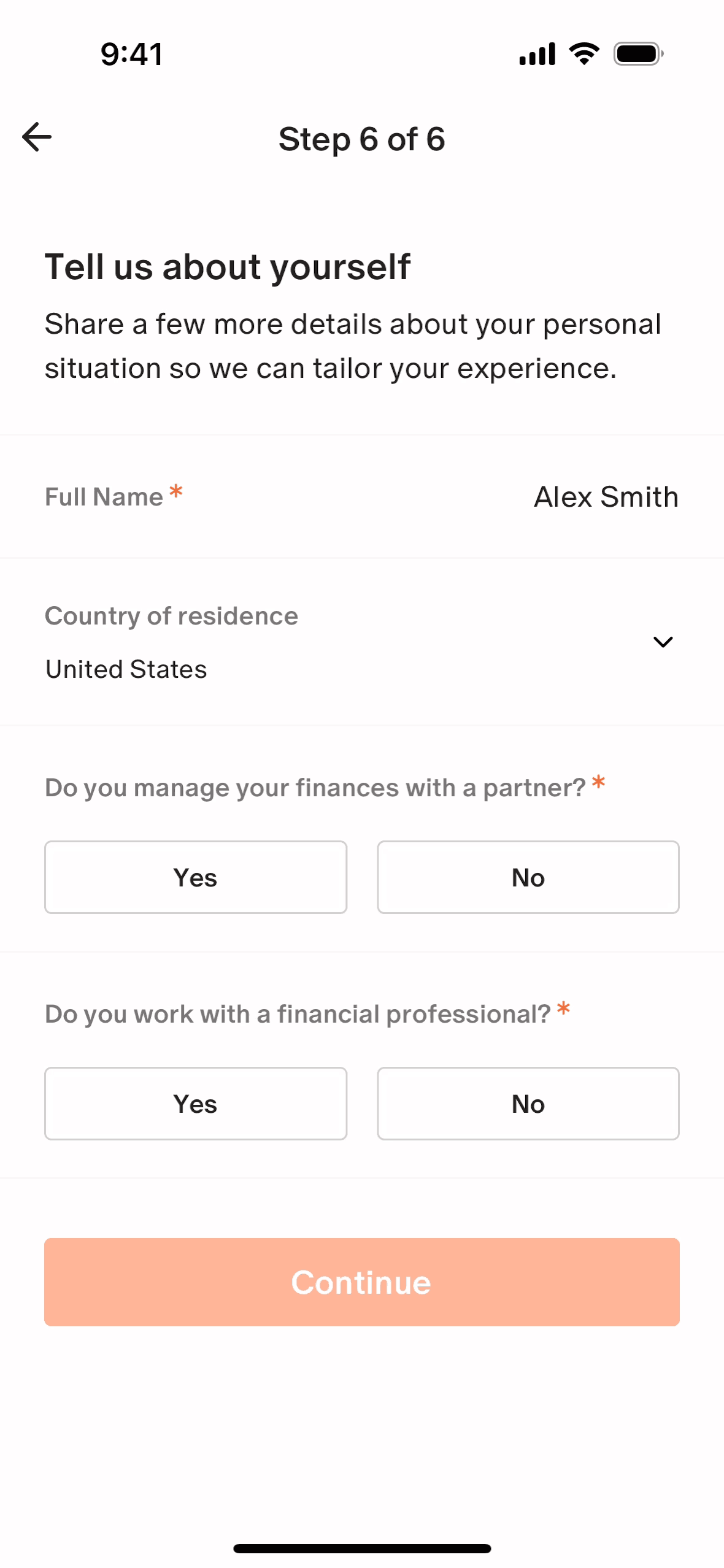Open the United States country selection
The width and height of the screenshot is (724, 1568).
tap(126, 669)
